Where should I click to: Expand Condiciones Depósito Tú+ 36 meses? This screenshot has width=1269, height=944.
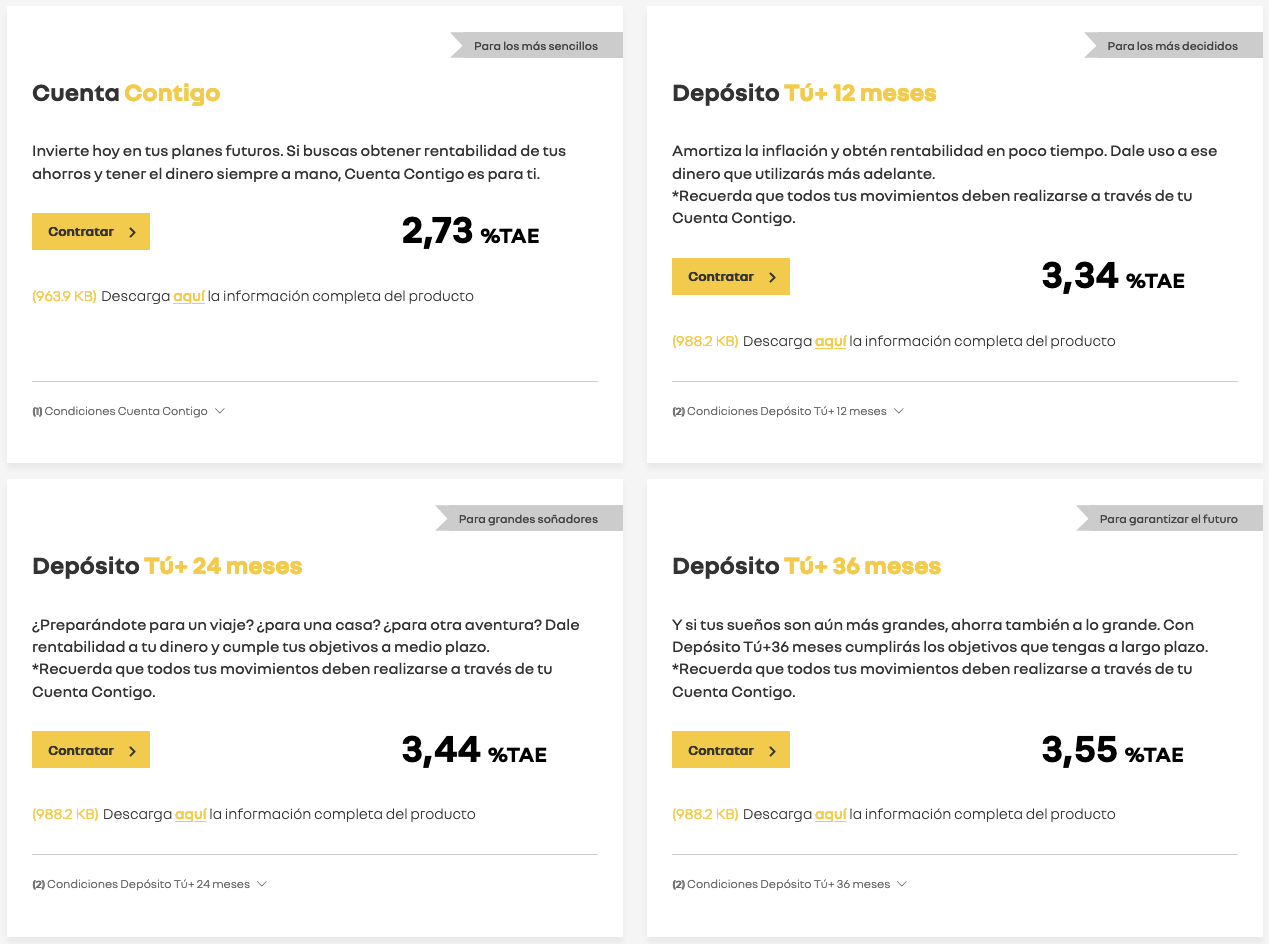[x=790, y=884]
